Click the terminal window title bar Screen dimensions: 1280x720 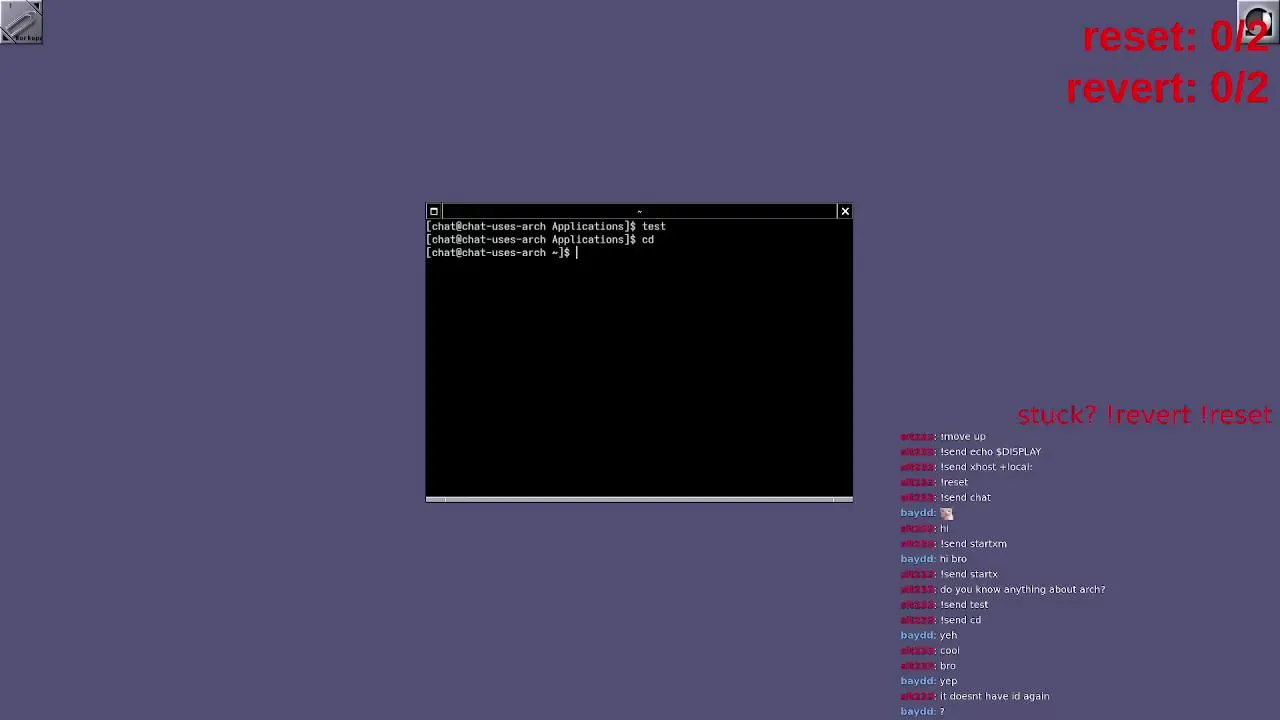coord(639,211)
